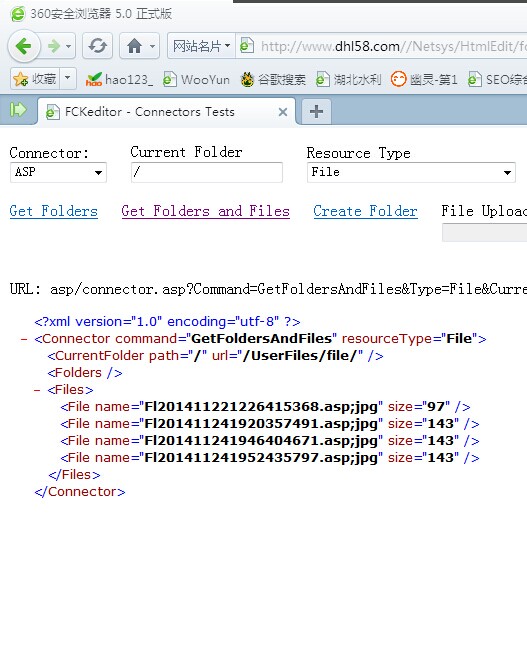Click Get Folders link
527x646 pixels.
(x=54, y=211)
